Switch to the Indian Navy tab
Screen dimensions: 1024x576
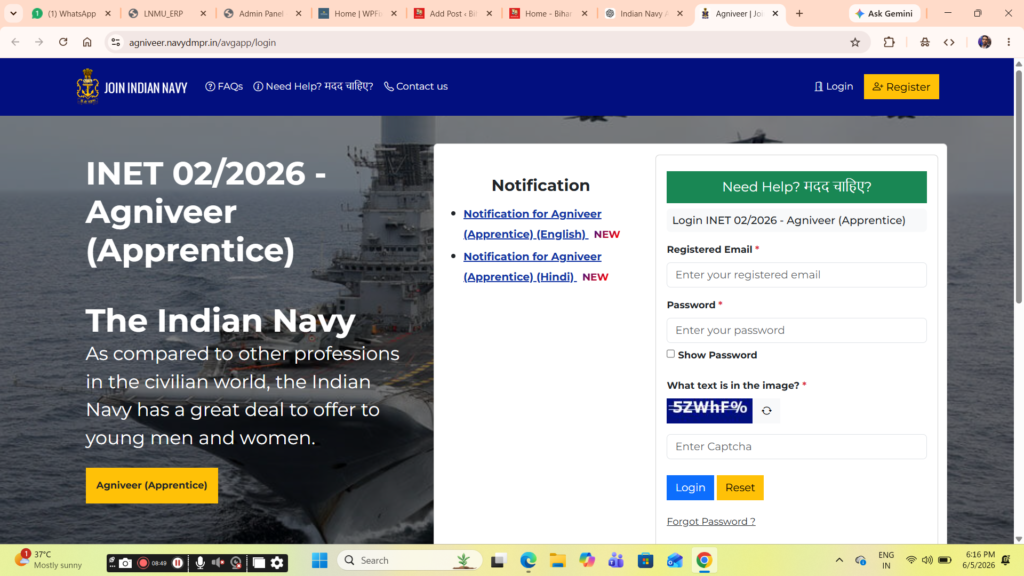(x=644, y=13)
